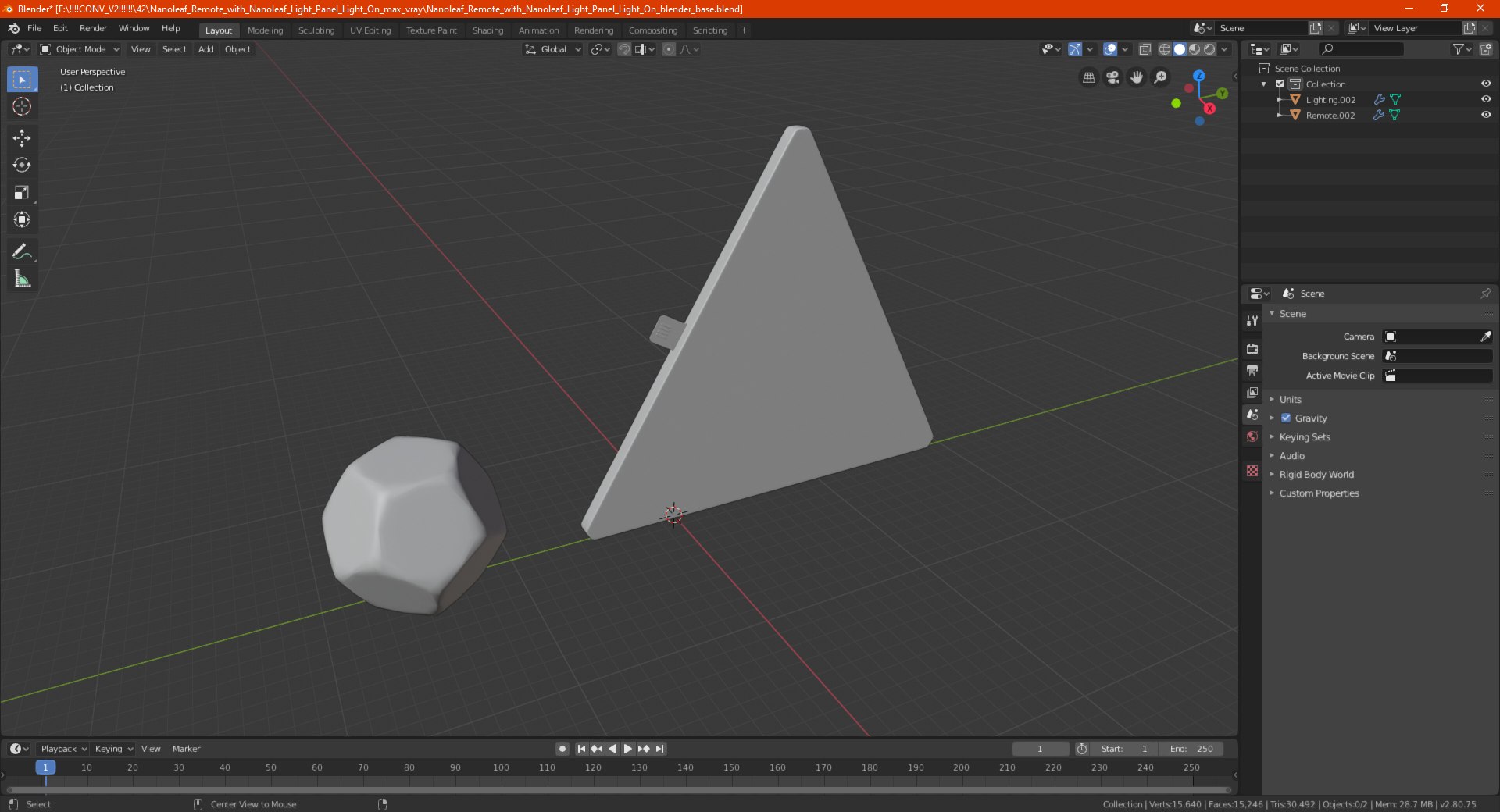
Task: Toggle Collection visibility eye
Action: (x=1486, y=84)
